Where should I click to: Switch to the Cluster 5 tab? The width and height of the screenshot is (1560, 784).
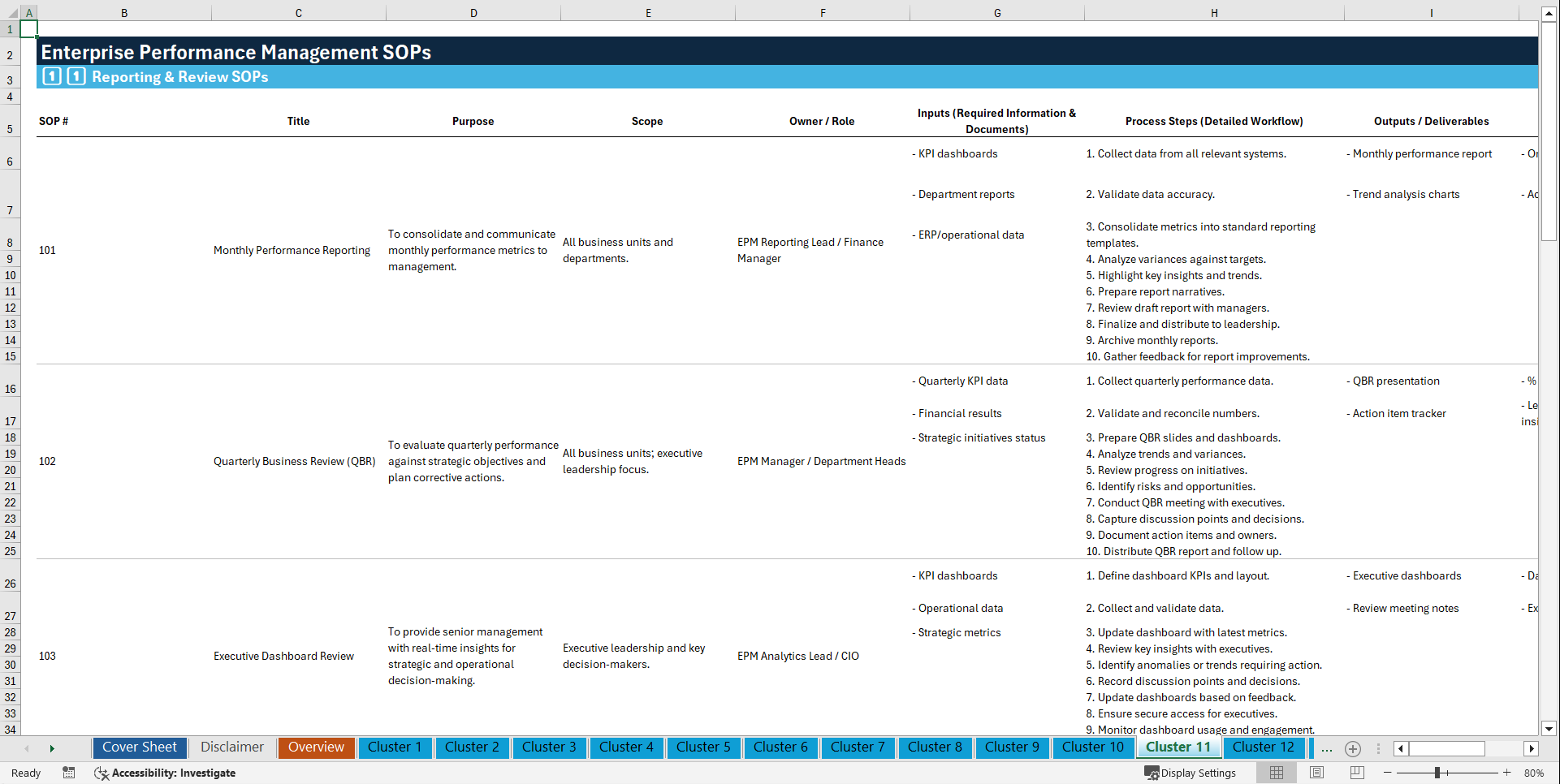coord(703,747)
